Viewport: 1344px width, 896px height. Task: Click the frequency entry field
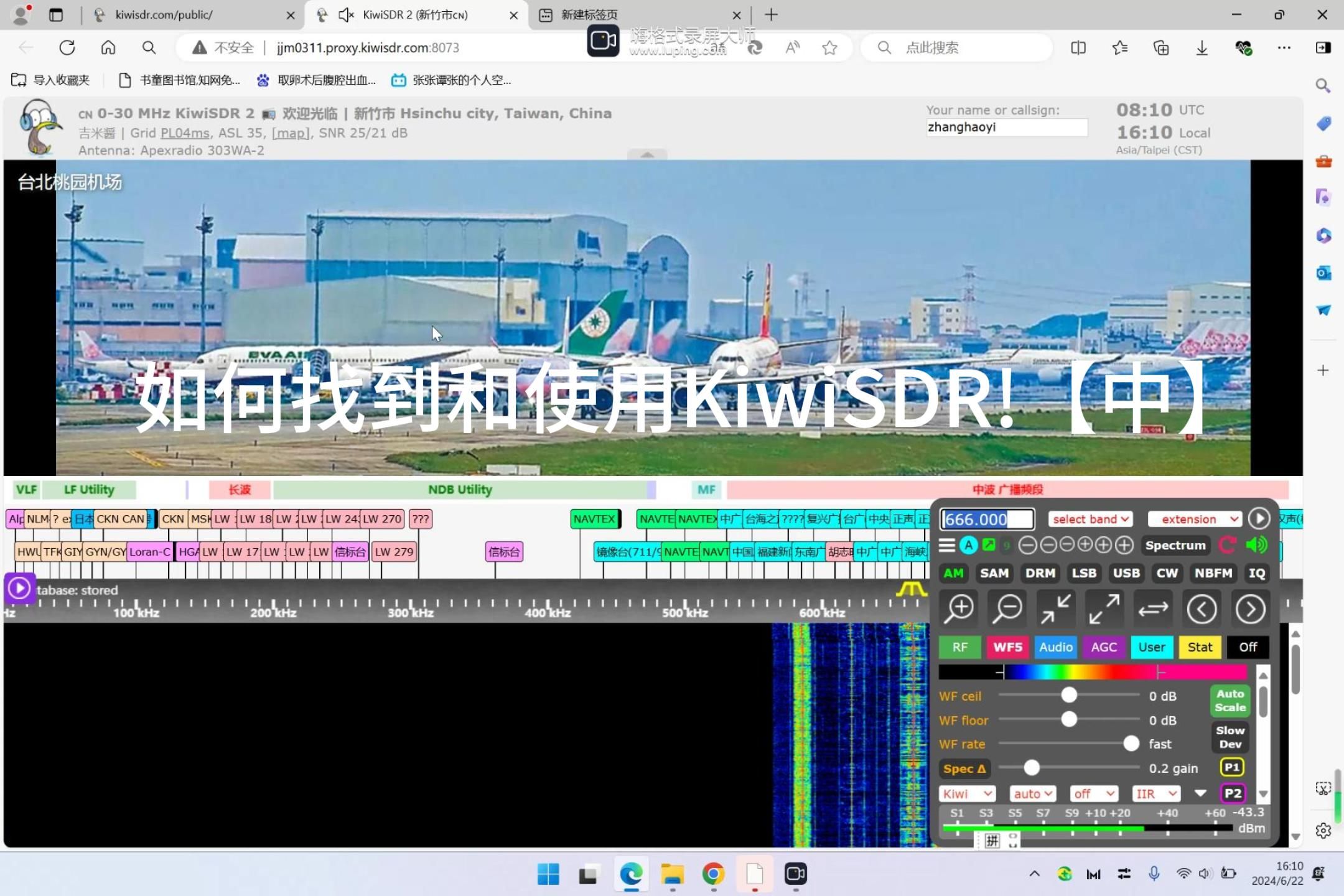click(x=987, y=519)
